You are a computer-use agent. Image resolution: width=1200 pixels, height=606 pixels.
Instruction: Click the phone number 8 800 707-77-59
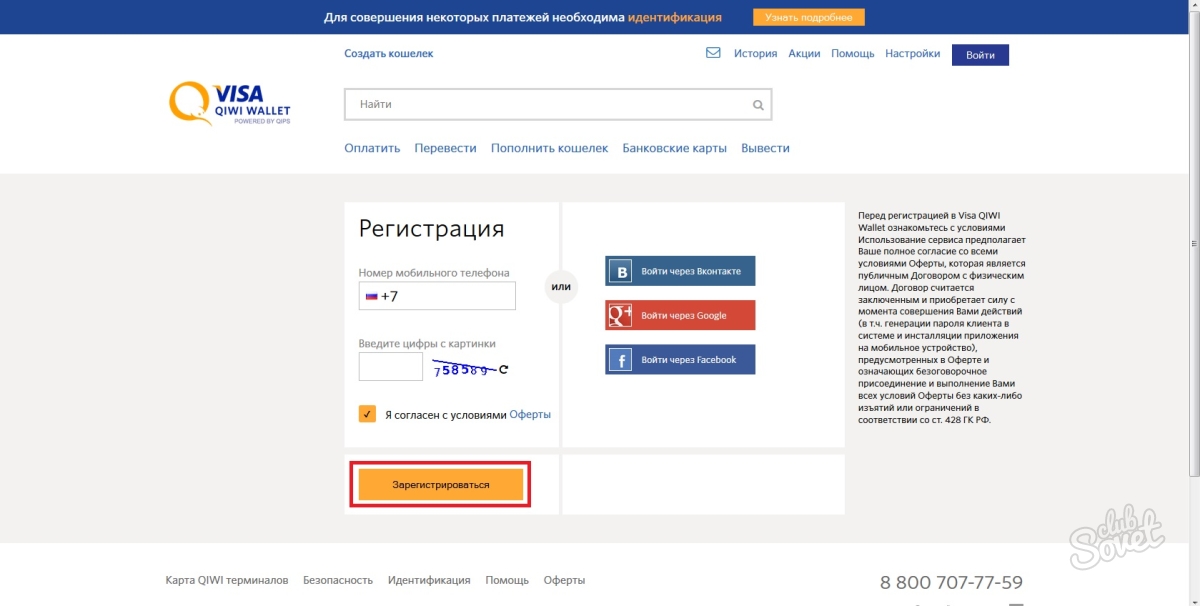click(951, 582)
